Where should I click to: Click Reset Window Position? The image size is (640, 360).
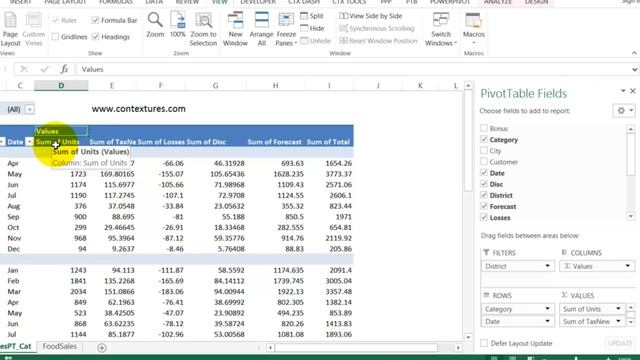[x=378, y=41]
